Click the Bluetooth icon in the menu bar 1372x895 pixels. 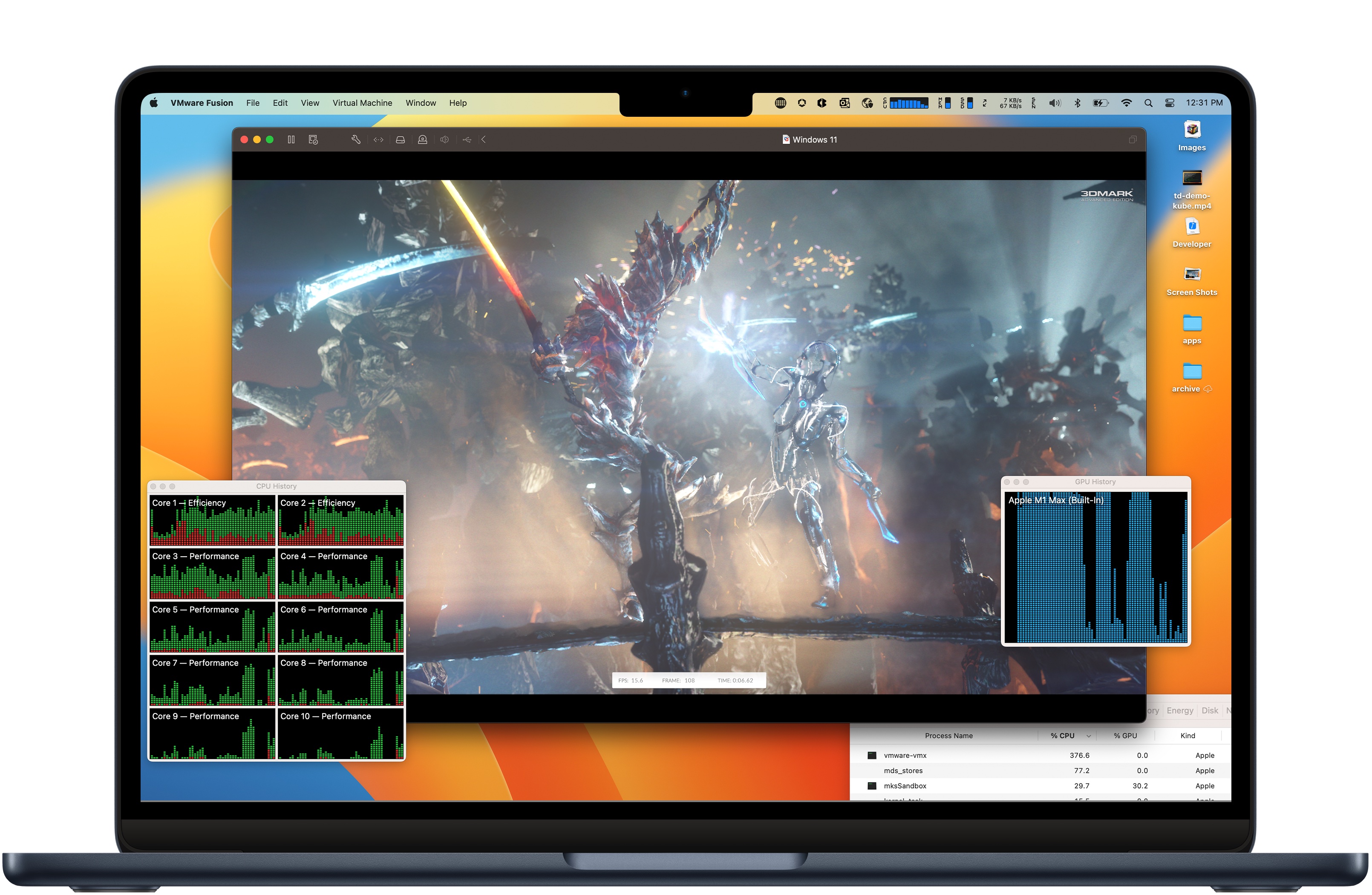pyautogui.click(x=1078, y=103)
